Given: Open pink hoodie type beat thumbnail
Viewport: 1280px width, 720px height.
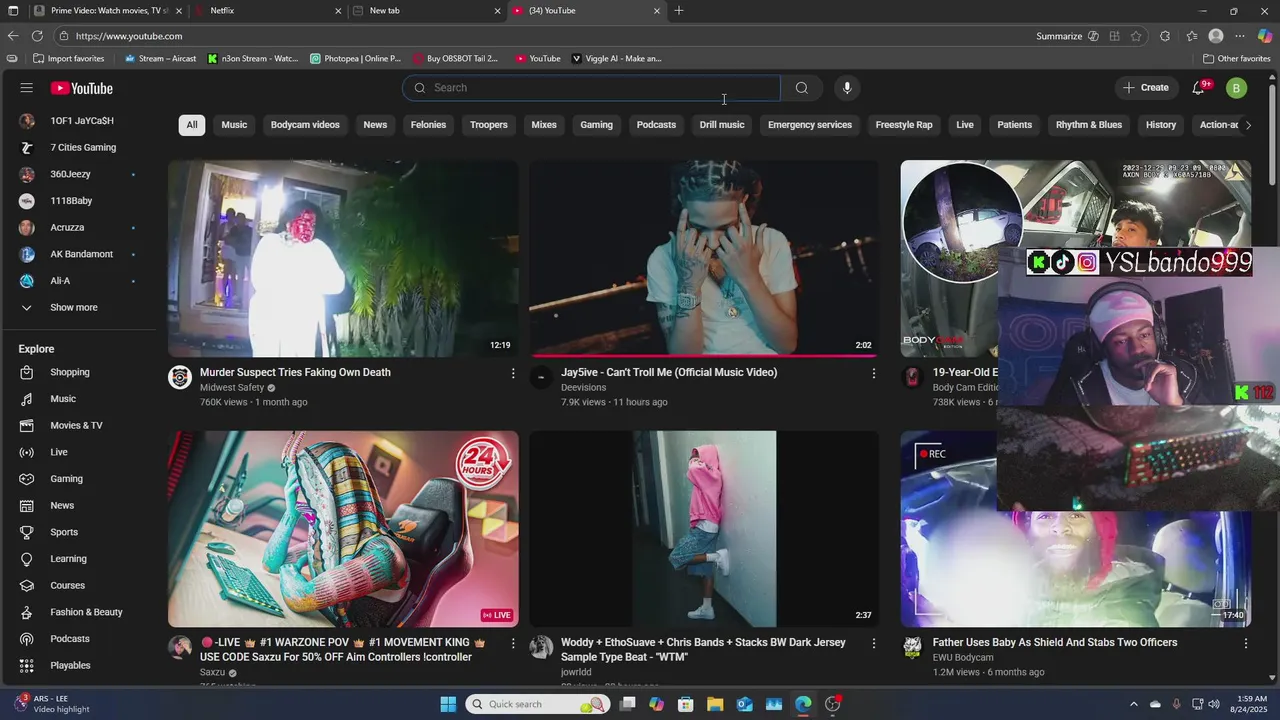Looking at the screenshot, I should tap(704, 529).
